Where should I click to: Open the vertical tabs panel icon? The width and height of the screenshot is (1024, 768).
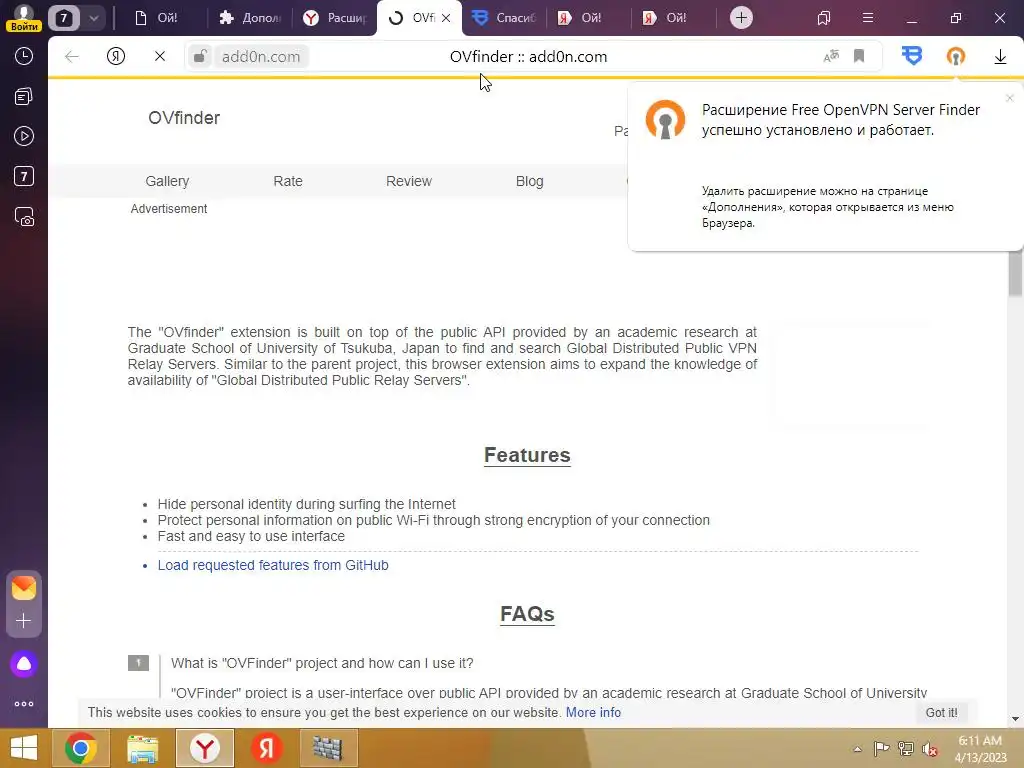pyautogui.click(x=824, y=18)
